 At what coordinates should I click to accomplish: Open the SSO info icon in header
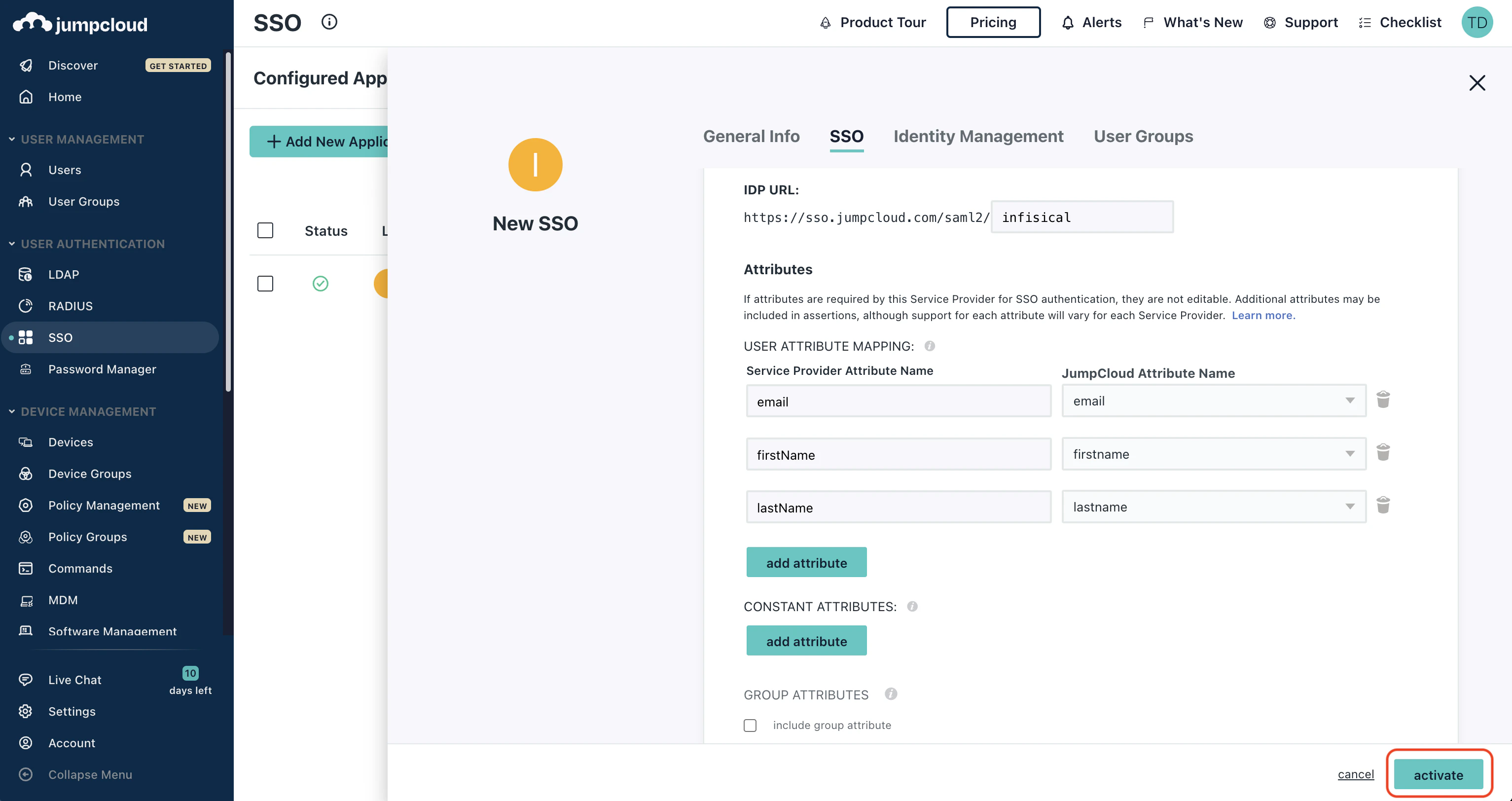click(x=329, y=22)
